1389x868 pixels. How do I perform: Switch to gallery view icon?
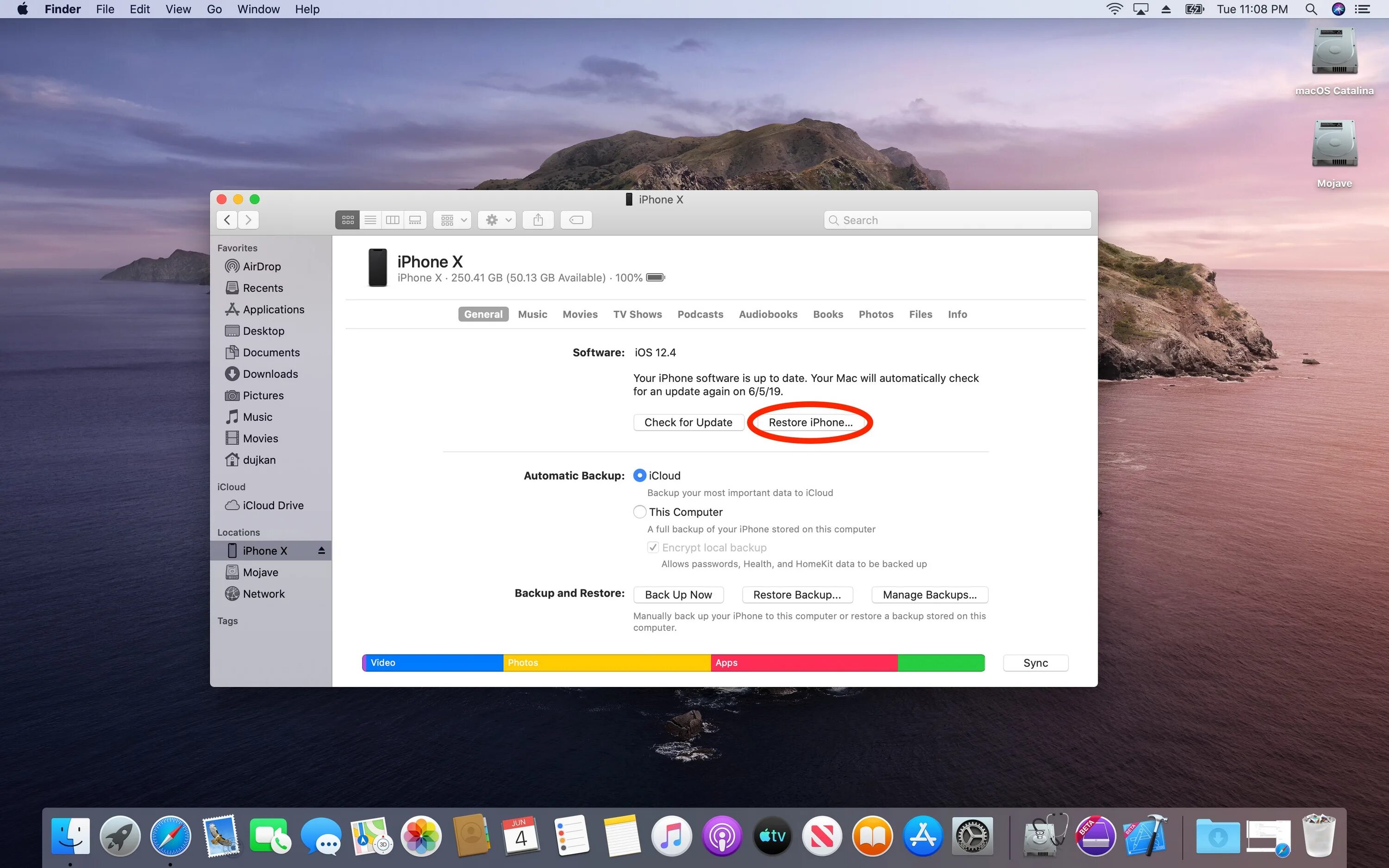click(415, 220)
